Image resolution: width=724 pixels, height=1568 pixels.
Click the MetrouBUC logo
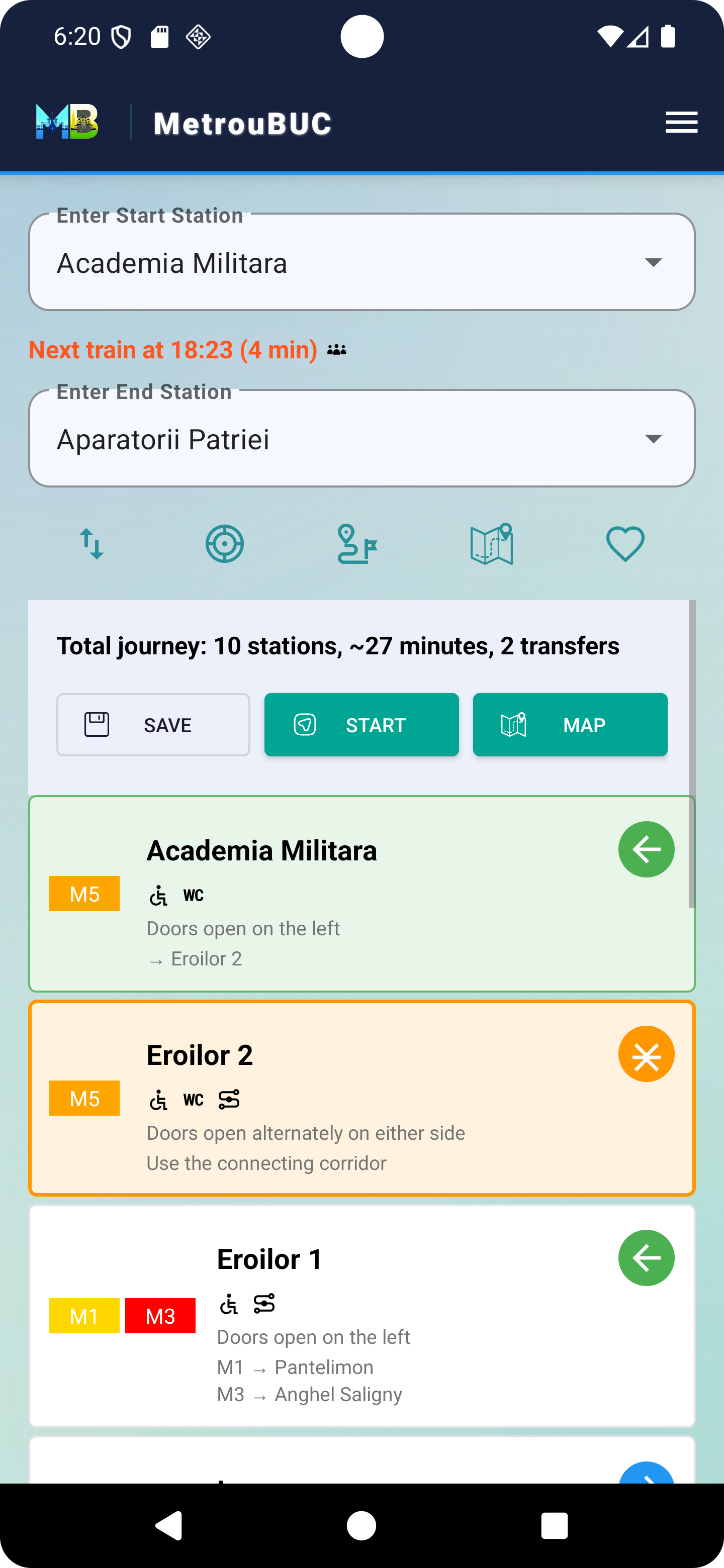point(67,122)
